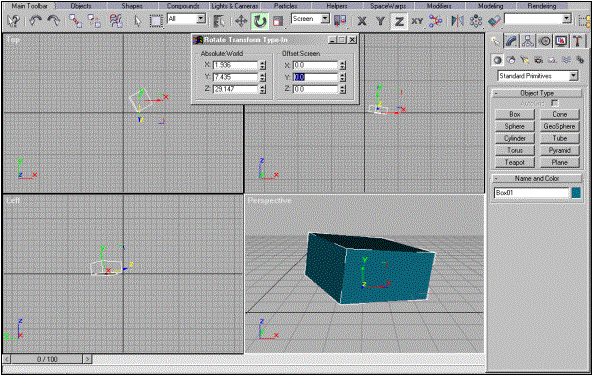592x375 pixels.
Task: Select the Cameras category icon
Action: [538, 60]
